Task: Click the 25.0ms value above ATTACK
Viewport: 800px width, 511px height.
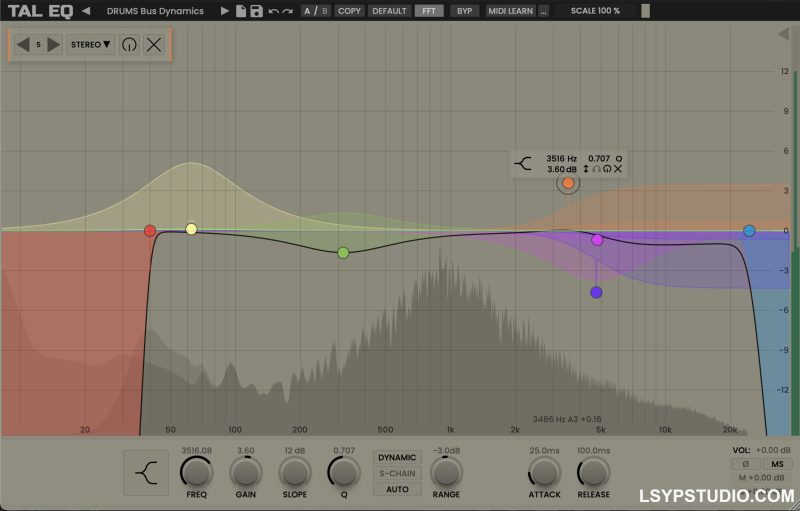Action: pyautogui.click(x=544, y=450)
